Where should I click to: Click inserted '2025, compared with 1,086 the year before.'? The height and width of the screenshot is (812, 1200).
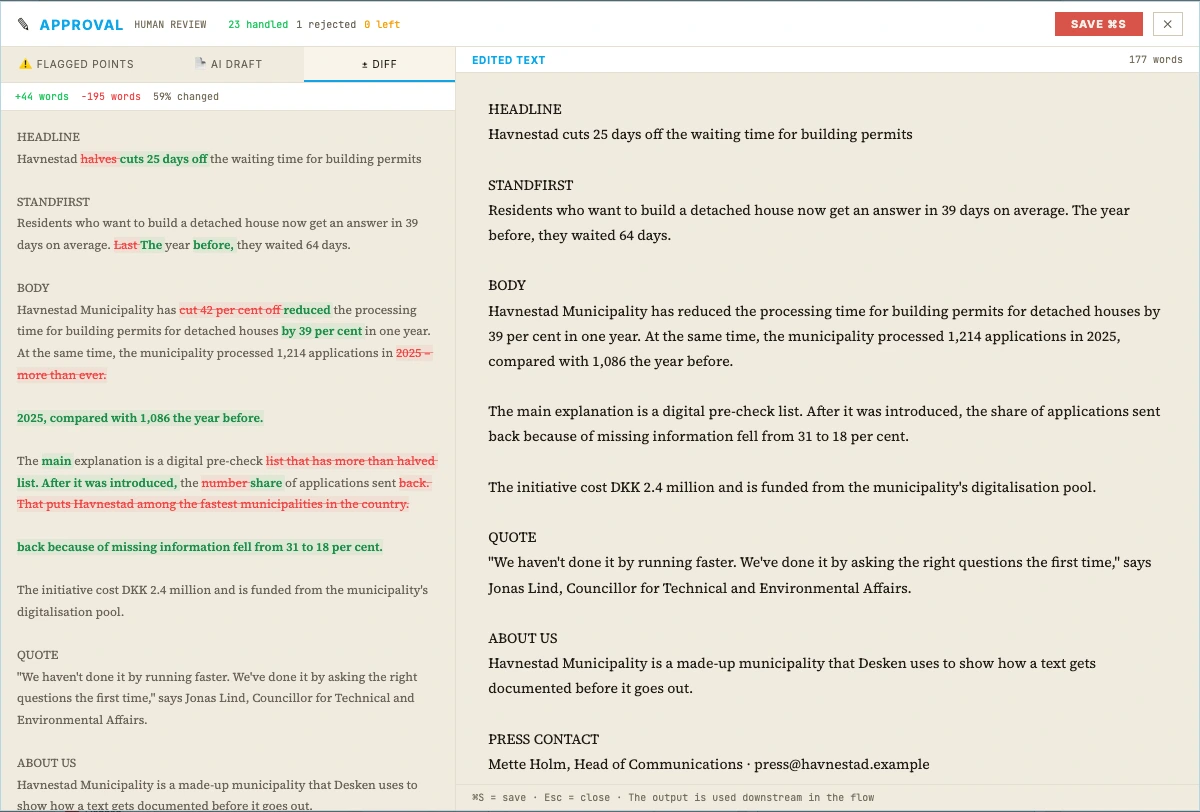click(x=140, y=418)
